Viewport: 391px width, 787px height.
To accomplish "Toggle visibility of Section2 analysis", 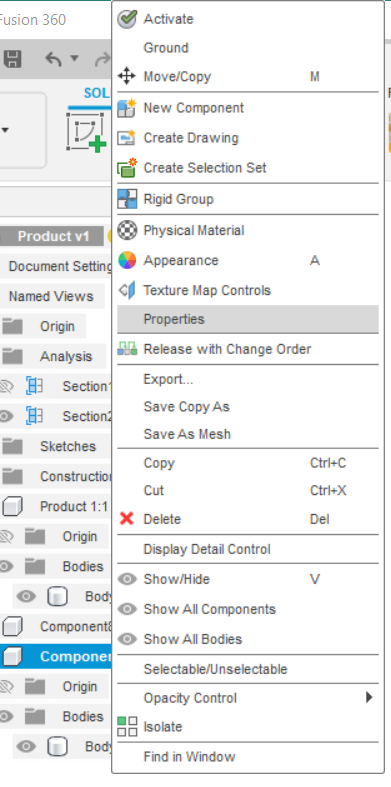I will pos(6,416).
